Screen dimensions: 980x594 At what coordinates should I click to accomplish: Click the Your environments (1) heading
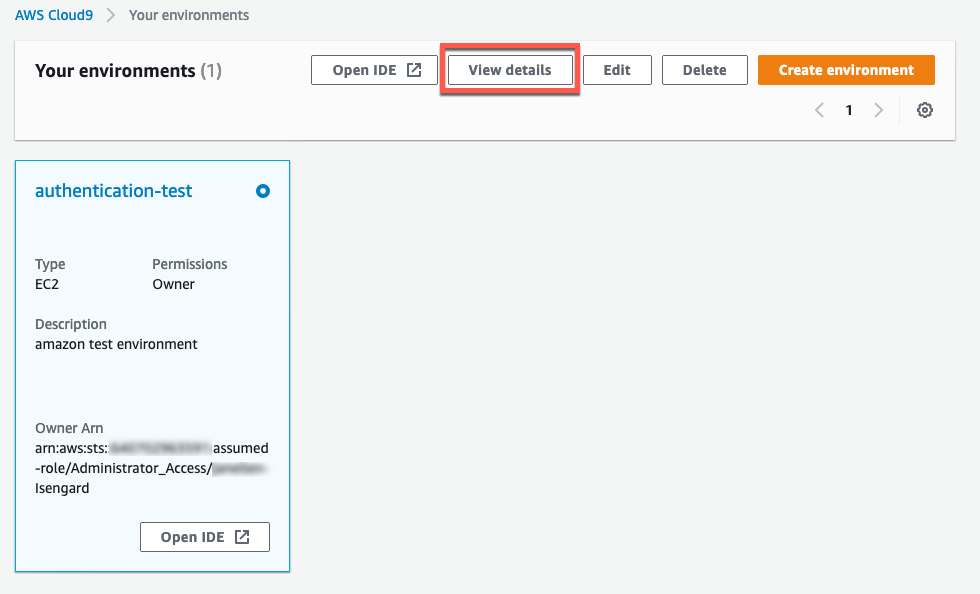128,71
